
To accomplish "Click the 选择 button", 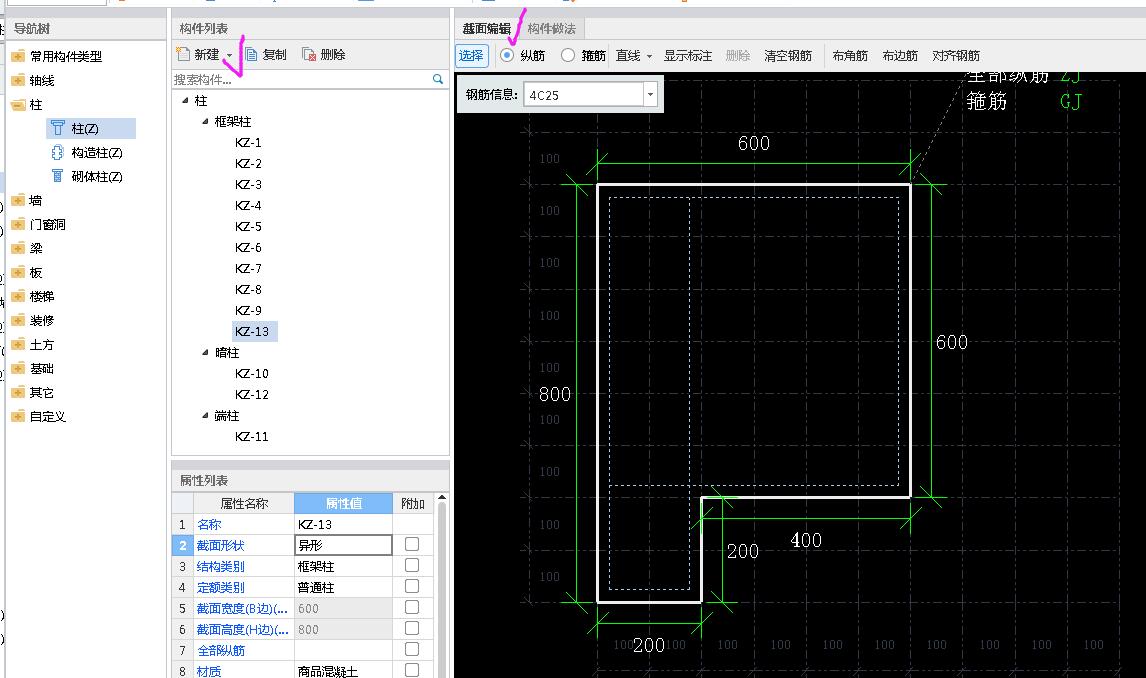I will [471, 56].
